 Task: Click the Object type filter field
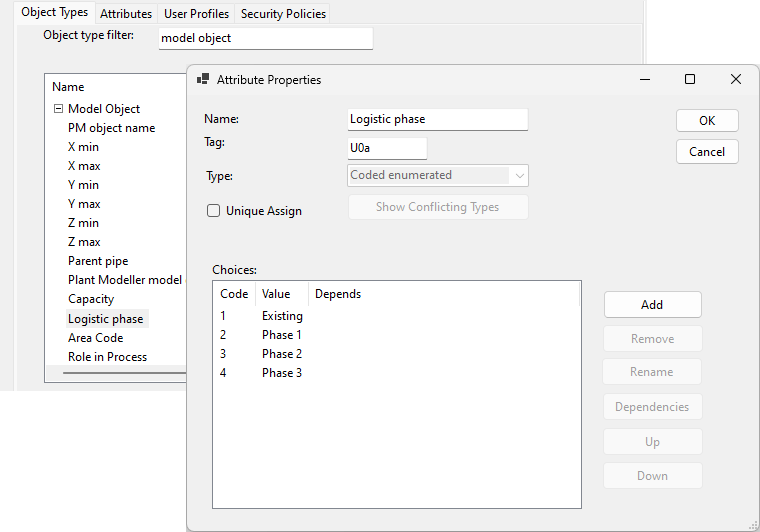[x=265, y=38]
